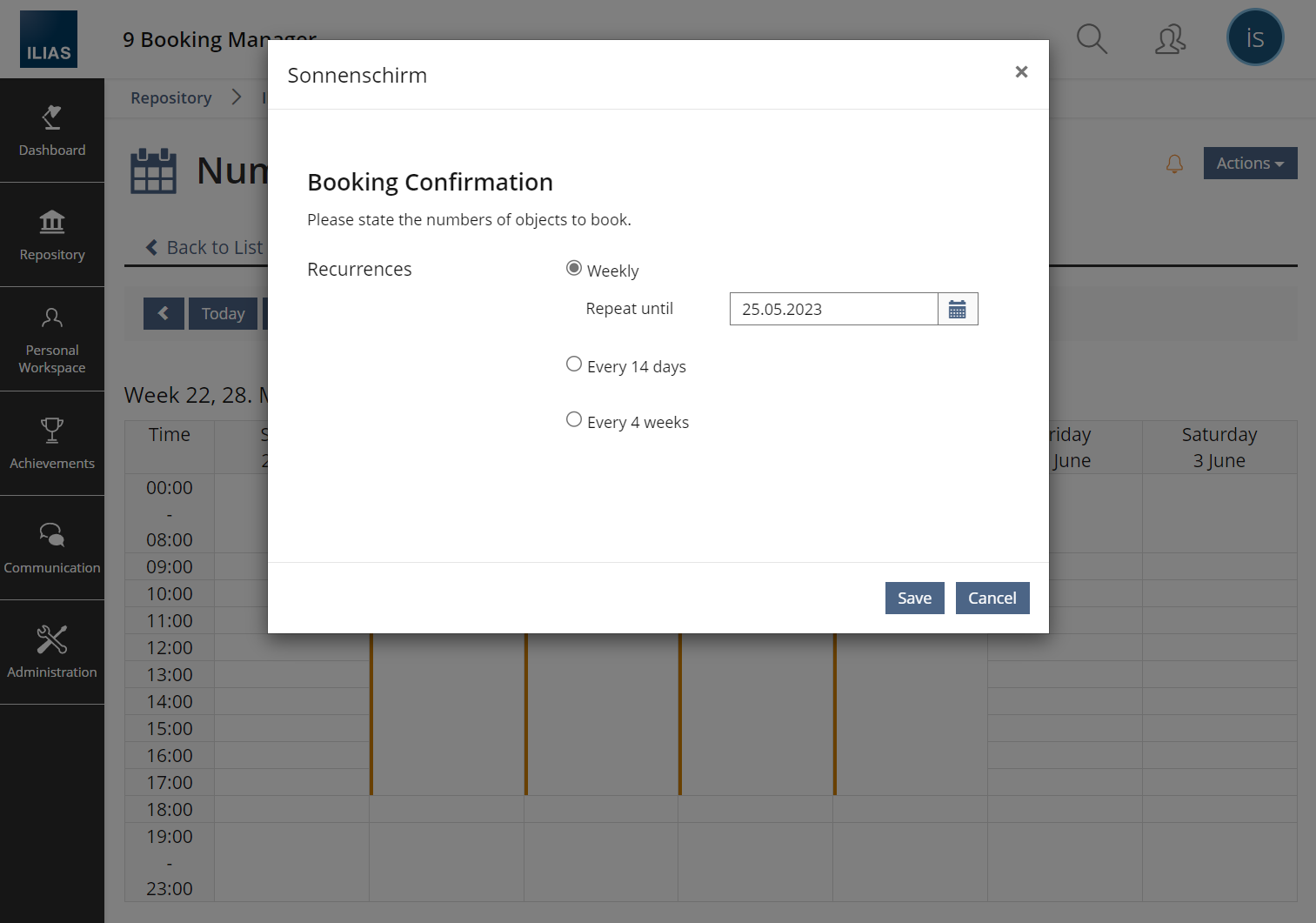The image size is (1316, 923).
Task: Open Personal Workspace menu
Action: (52, 339)
